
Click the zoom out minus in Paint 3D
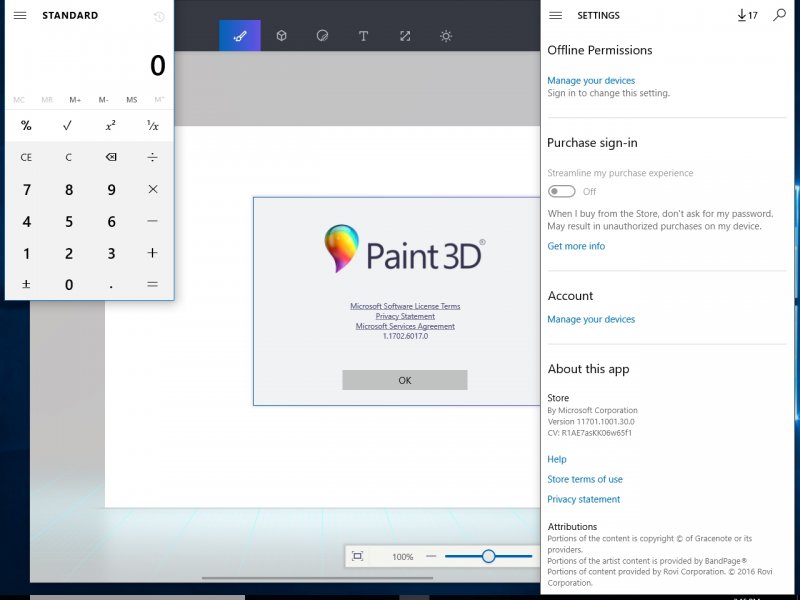(431, 556)
